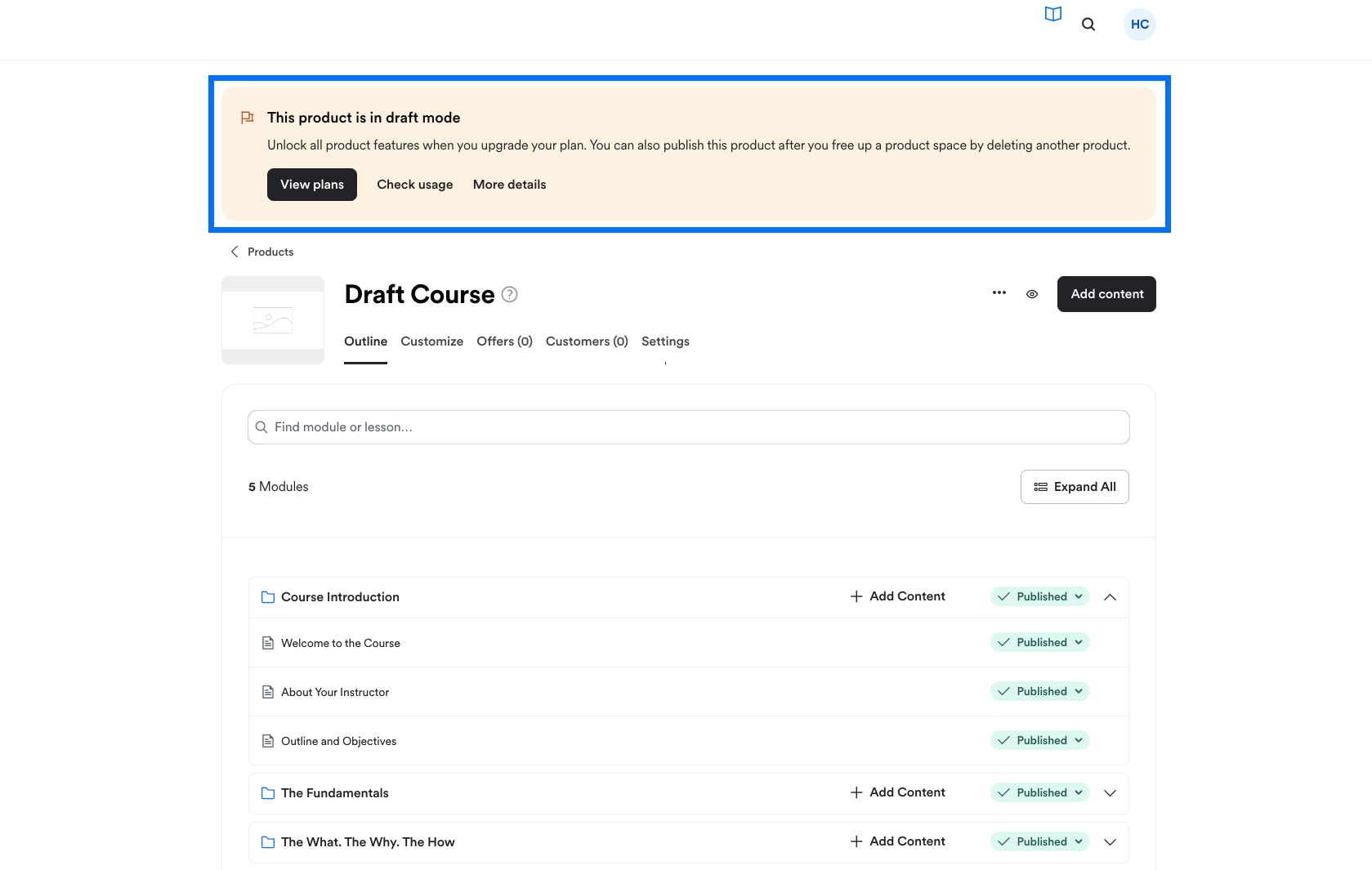Open the HC user avatar menu
This screenshot has width=1372, height=870.
point(1139,25)
